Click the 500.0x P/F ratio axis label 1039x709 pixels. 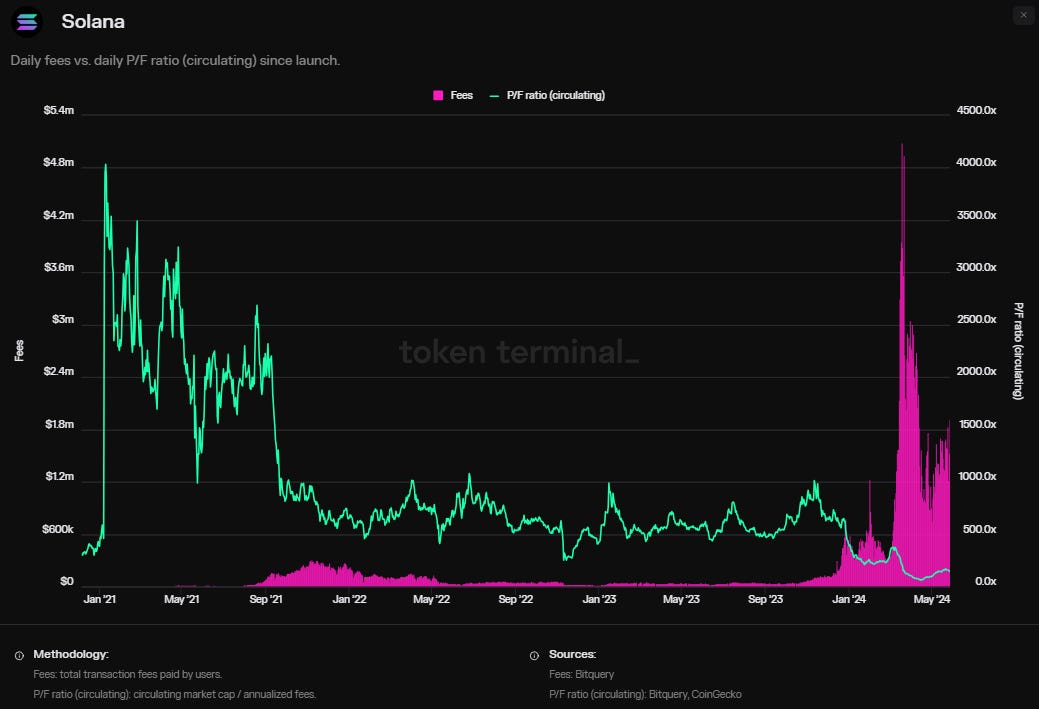pos(979,529)
